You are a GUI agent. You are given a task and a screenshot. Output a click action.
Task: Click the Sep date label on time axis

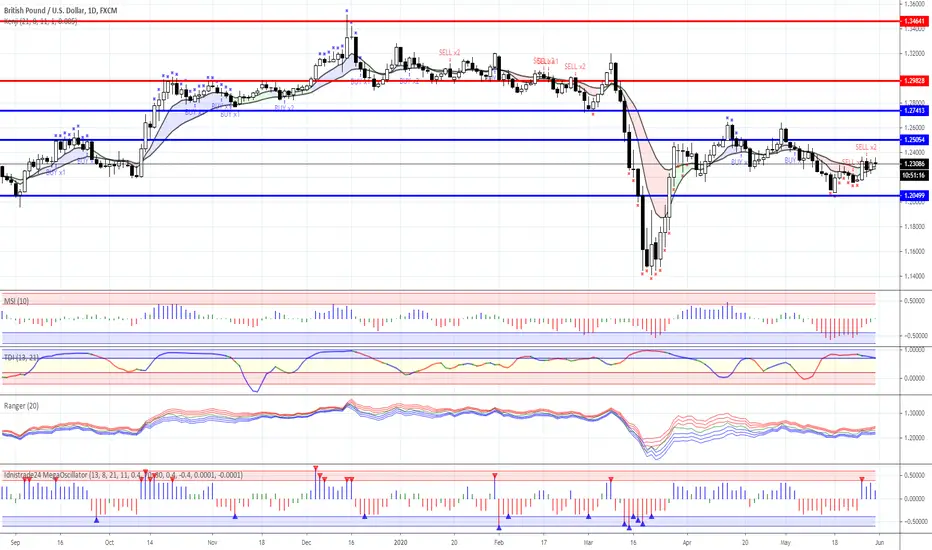(15, 542)
